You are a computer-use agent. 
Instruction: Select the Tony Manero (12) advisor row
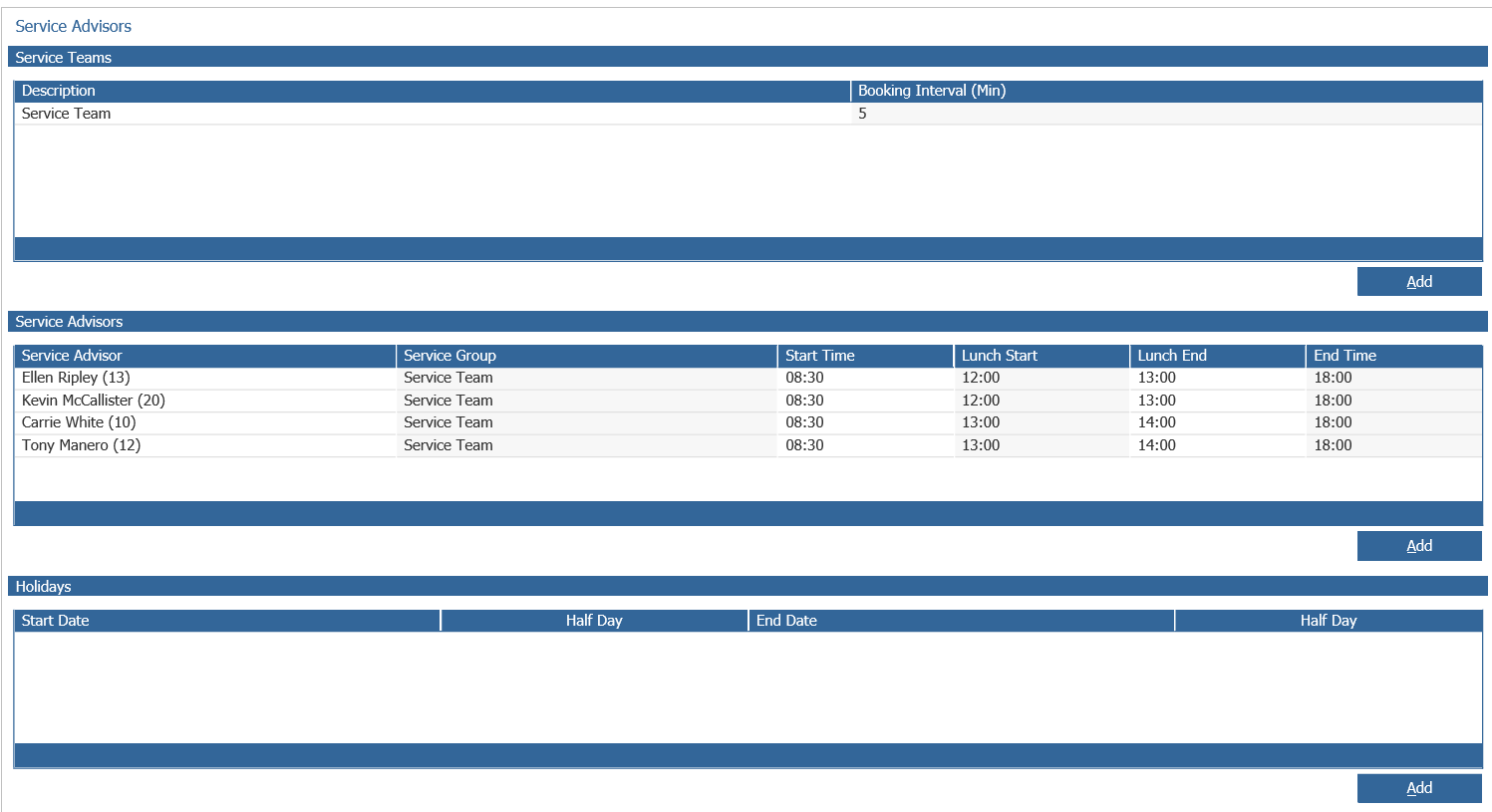[748, 445]
